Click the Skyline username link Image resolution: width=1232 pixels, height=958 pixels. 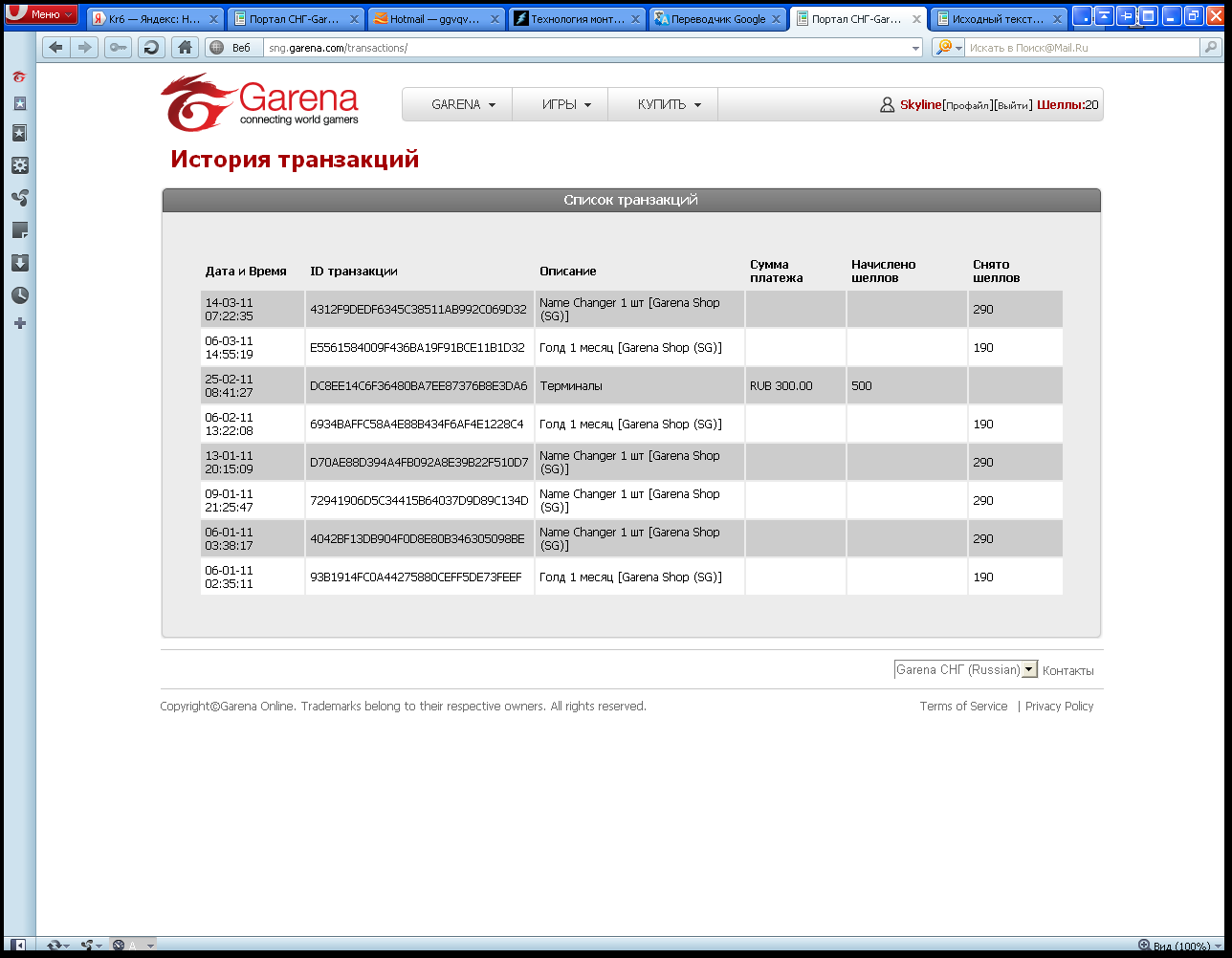(x=920, y=105)
